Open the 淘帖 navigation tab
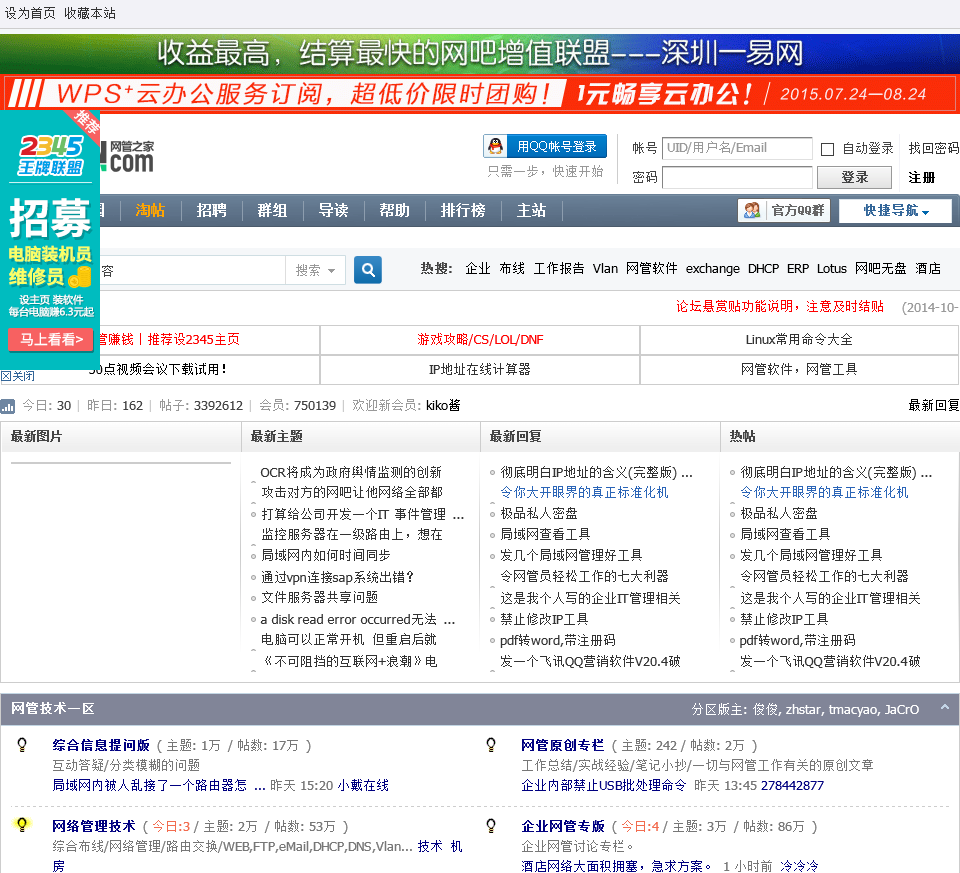The image size is (960, 873). 150,211
